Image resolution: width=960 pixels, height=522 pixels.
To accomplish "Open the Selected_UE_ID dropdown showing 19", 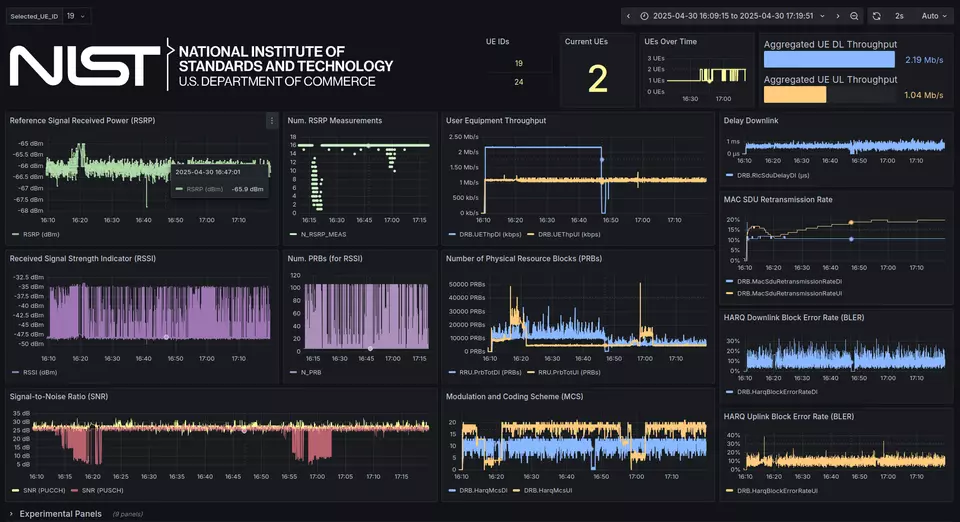I will click(x=77, y=16).
